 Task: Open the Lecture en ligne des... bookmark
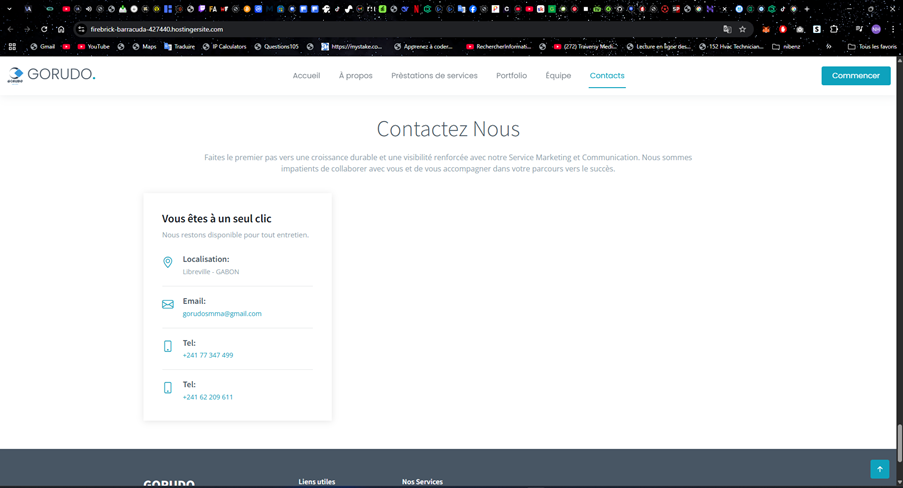[x=658, y=47]
